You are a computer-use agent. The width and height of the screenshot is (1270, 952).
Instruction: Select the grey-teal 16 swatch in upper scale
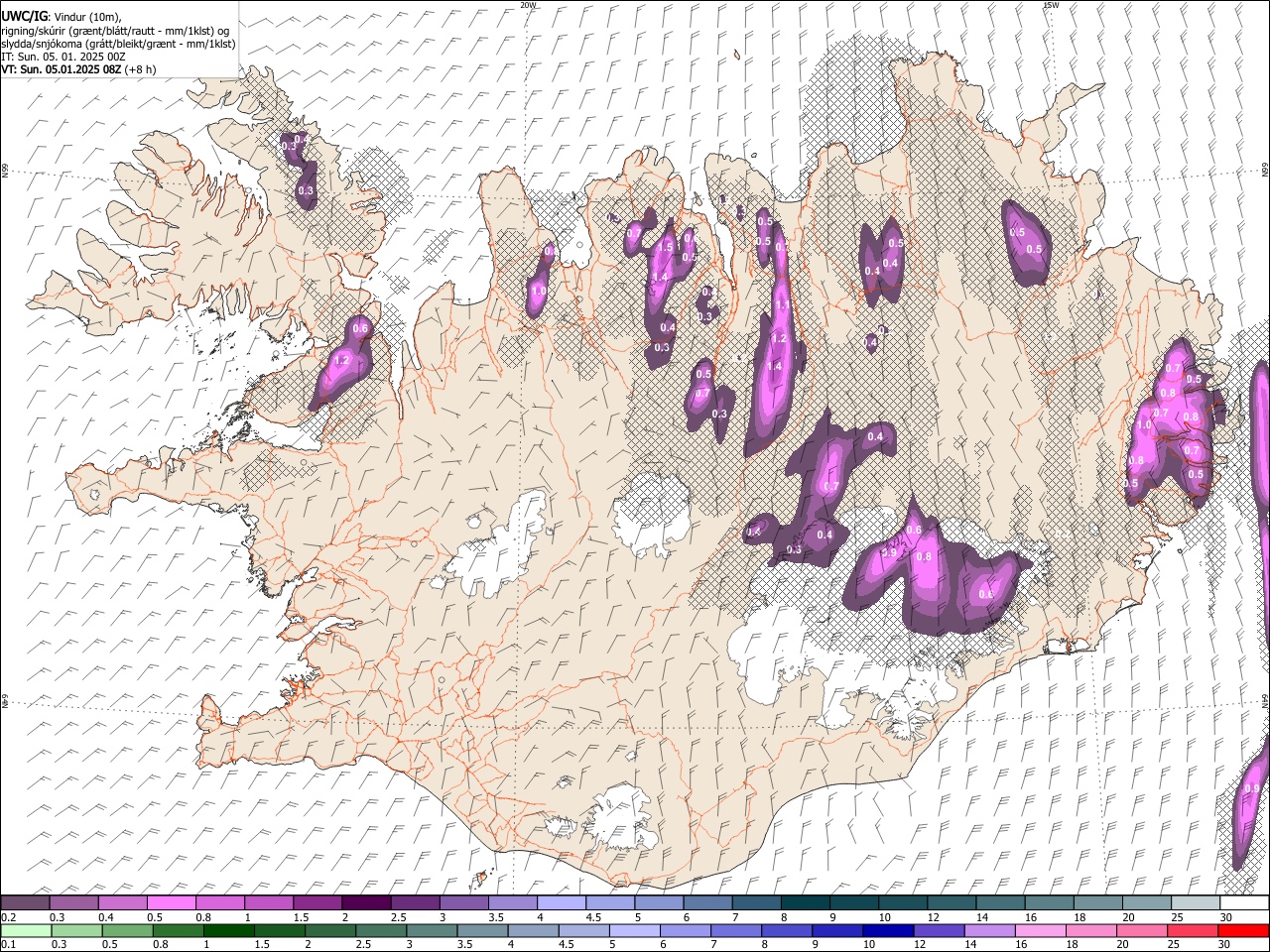1049,902
